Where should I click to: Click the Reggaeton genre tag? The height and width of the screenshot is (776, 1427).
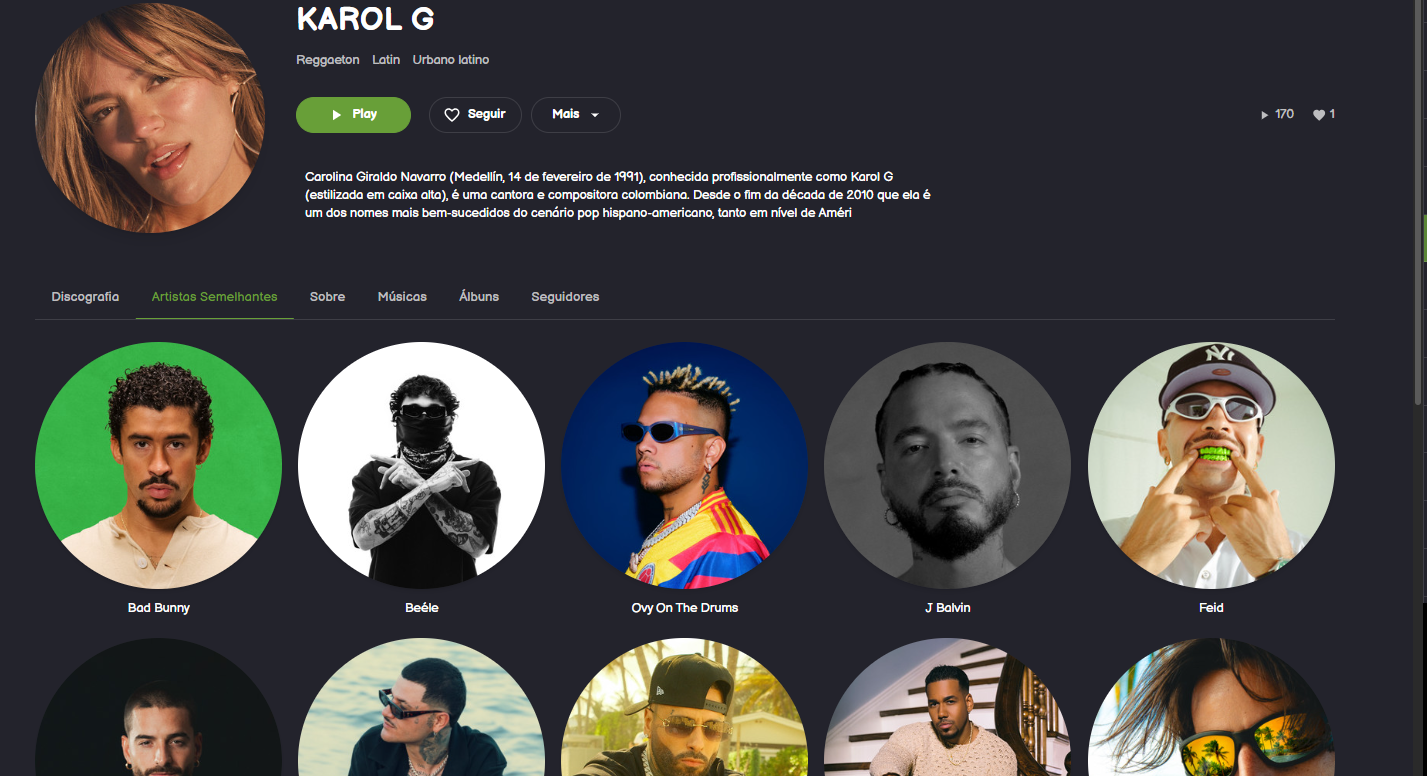(x=328, y=60)
